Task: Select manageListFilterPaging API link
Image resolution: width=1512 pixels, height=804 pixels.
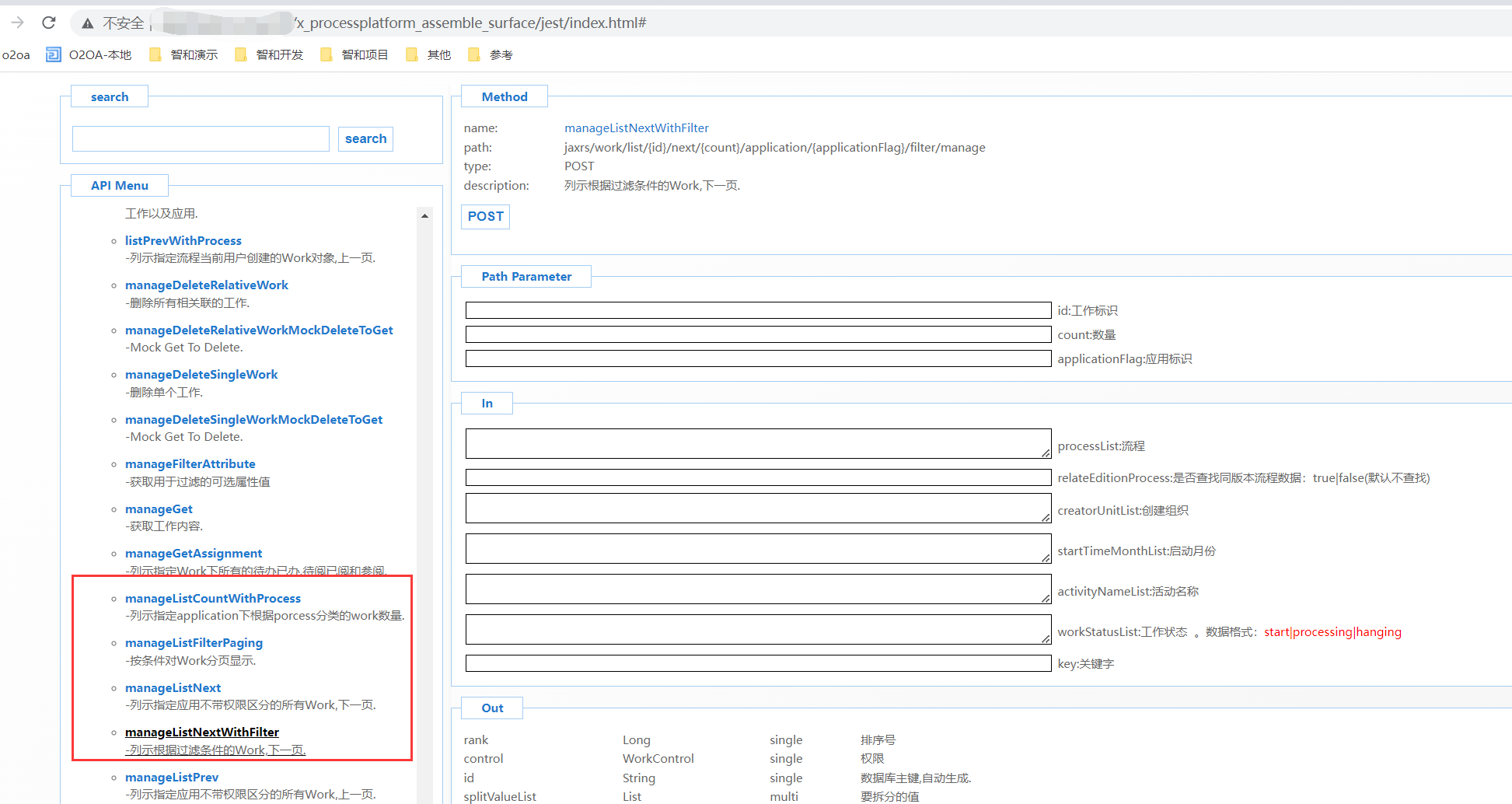Action: (x=194, y=643)
